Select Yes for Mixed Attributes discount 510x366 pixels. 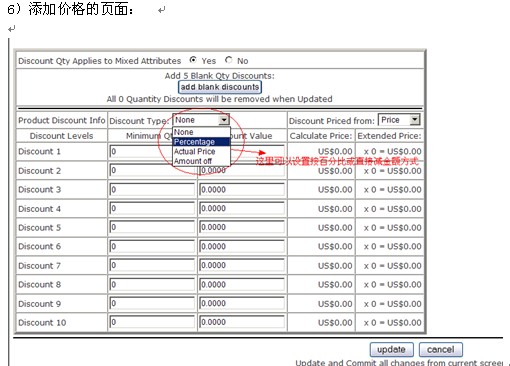click(193, 60)
